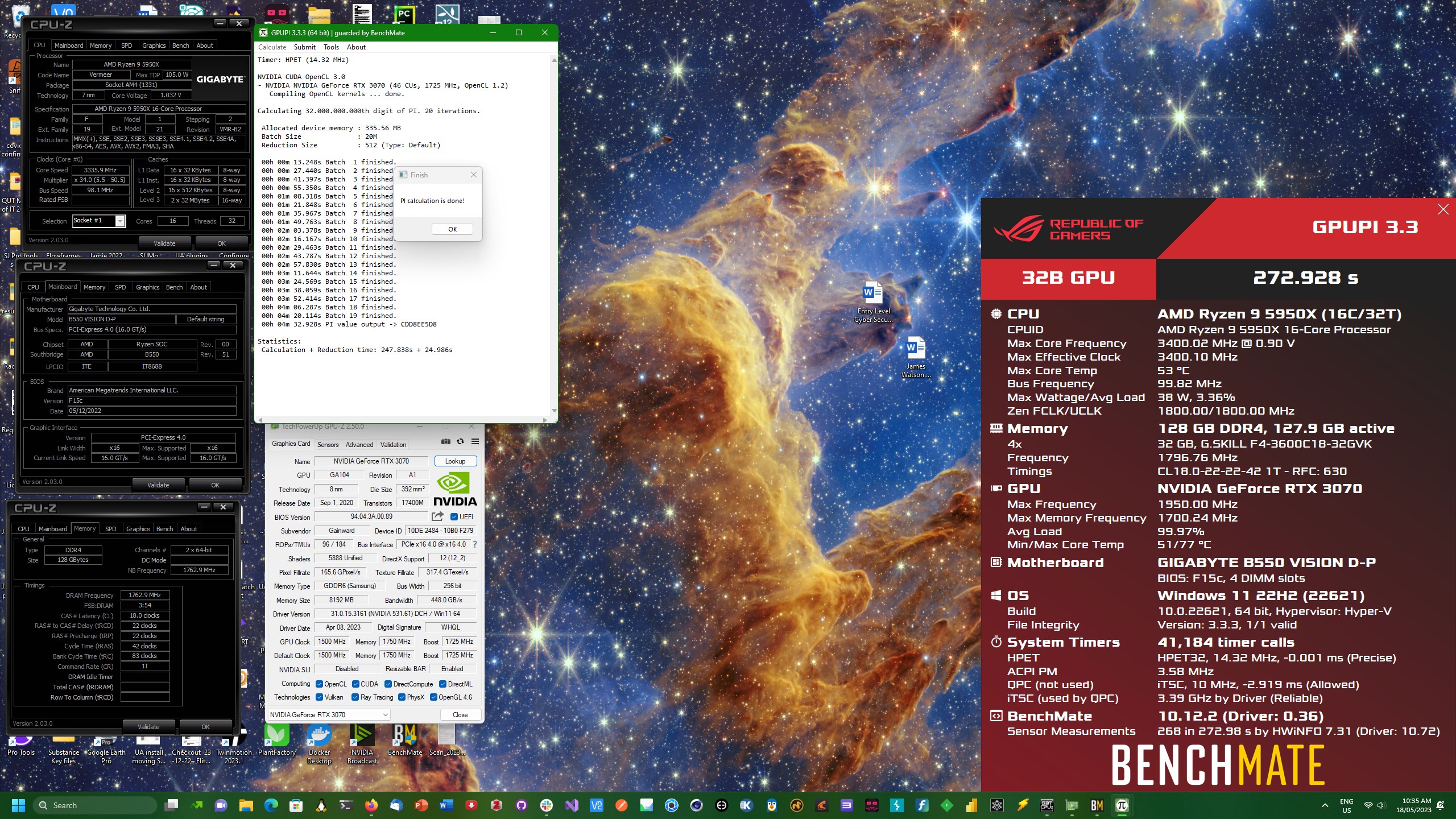Click the CPU-Z icon in the taskbar
Image resolution: width=1456 pixels, height=819 pixels.
point(1047,805)
